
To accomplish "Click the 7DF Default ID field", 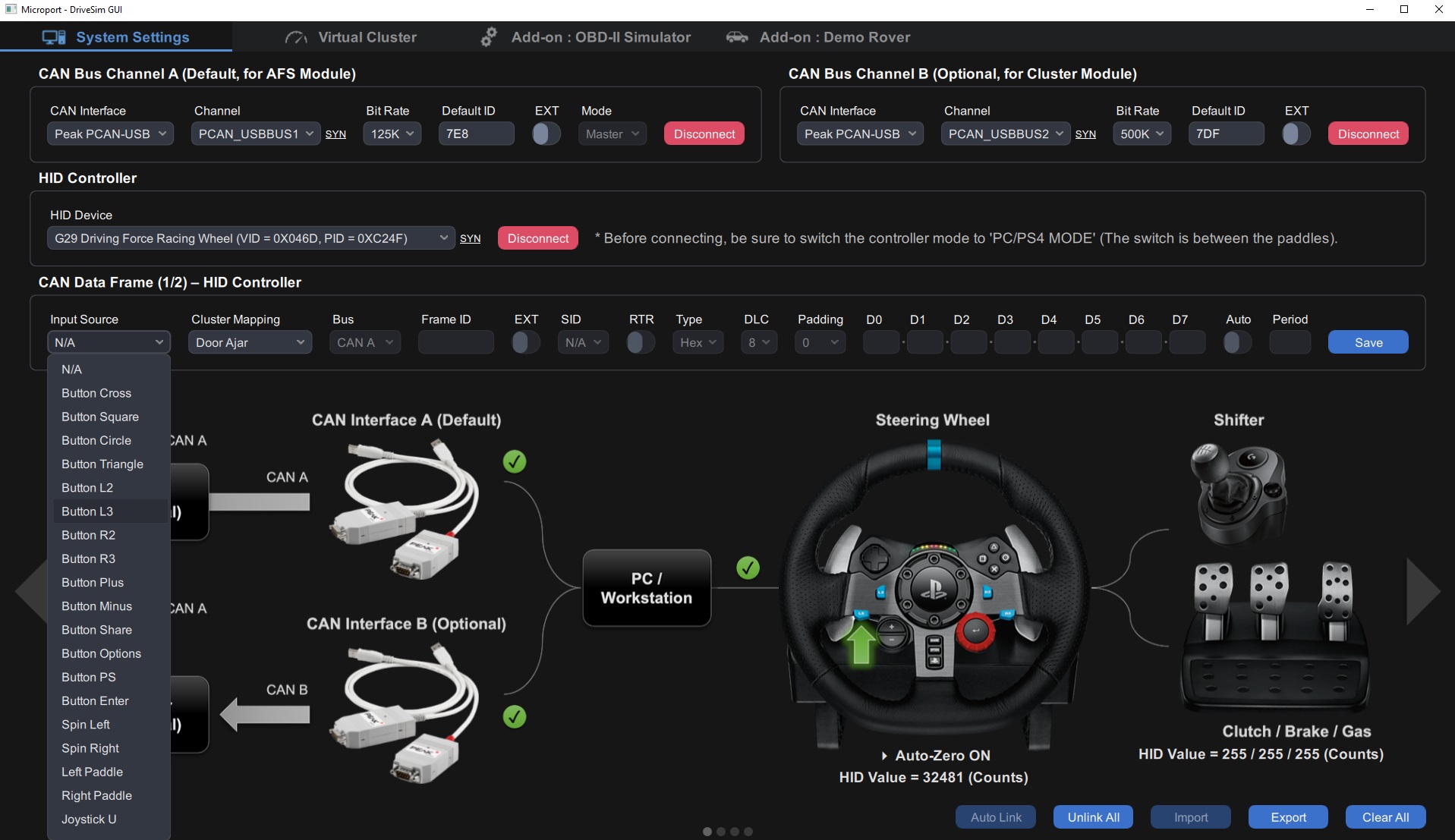I will [x=1226, y=134].
